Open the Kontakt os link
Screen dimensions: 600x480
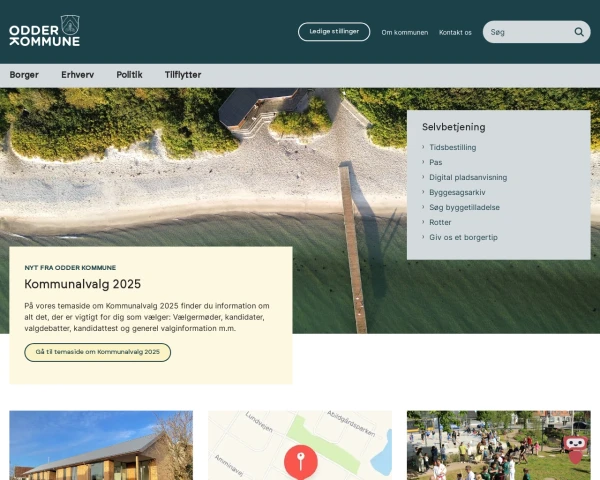(455, 33)
